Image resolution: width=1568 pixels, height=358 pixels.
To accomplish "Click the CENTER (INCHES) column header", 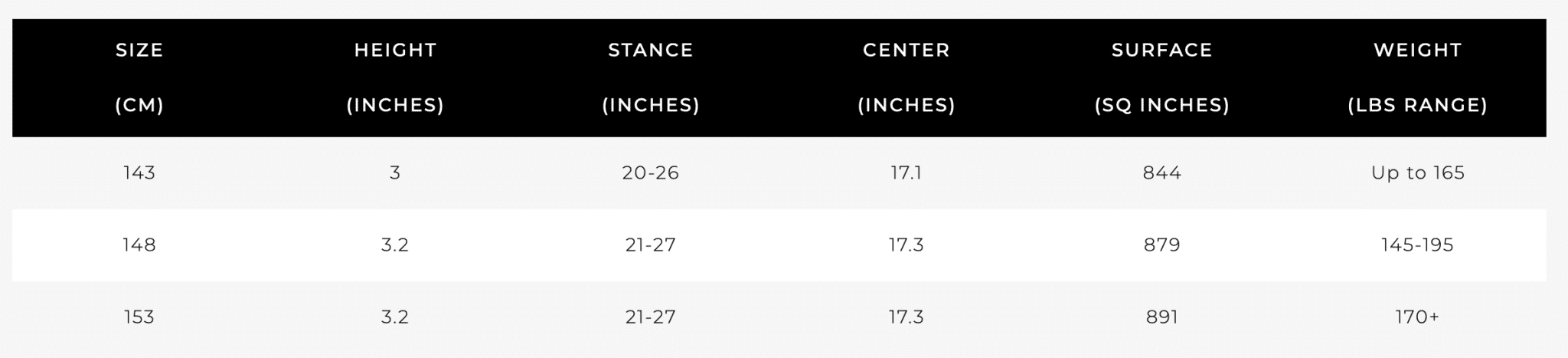I will [906, 77].
